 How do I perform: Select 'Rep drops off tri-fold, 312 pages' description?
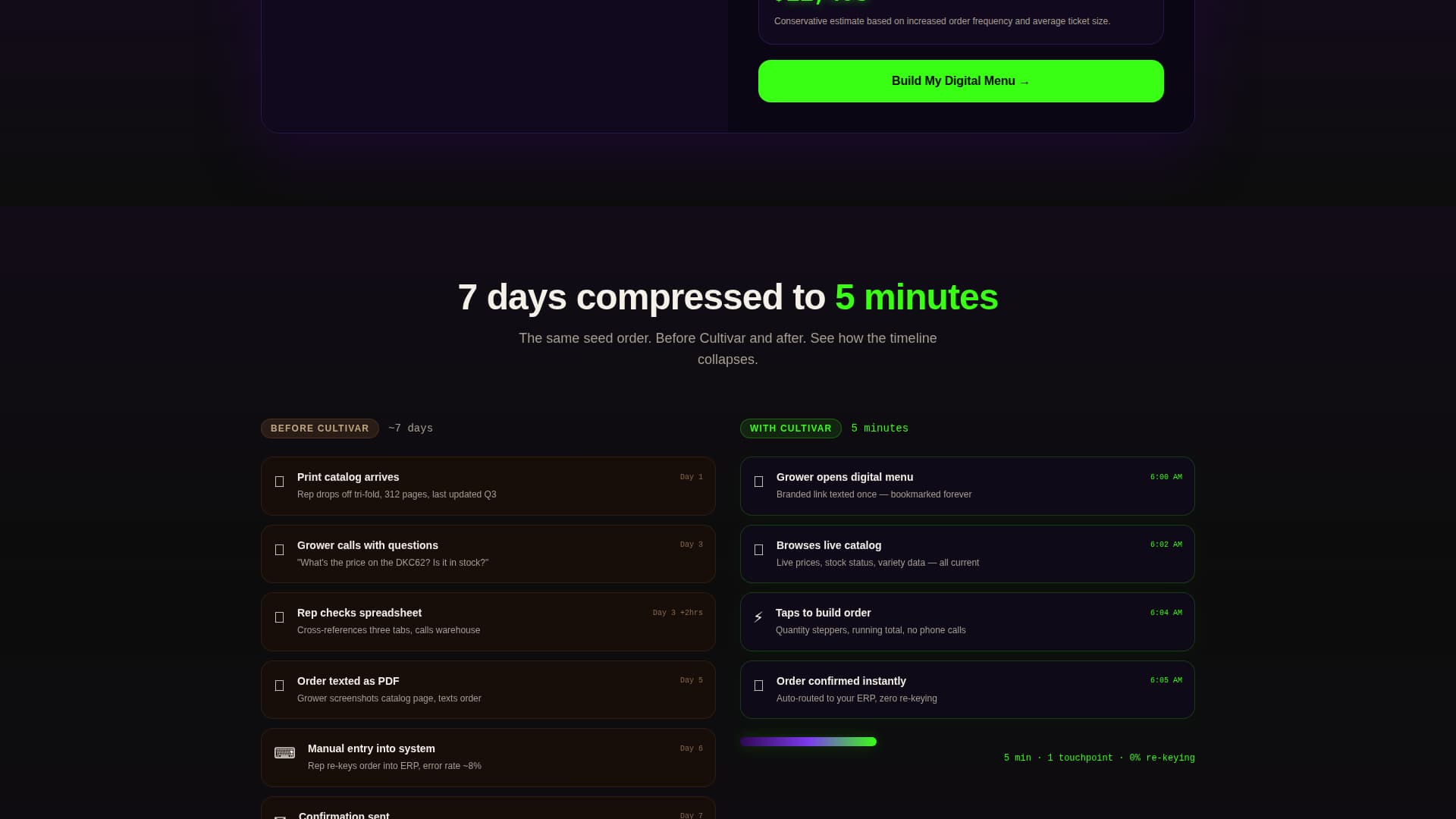397,494
